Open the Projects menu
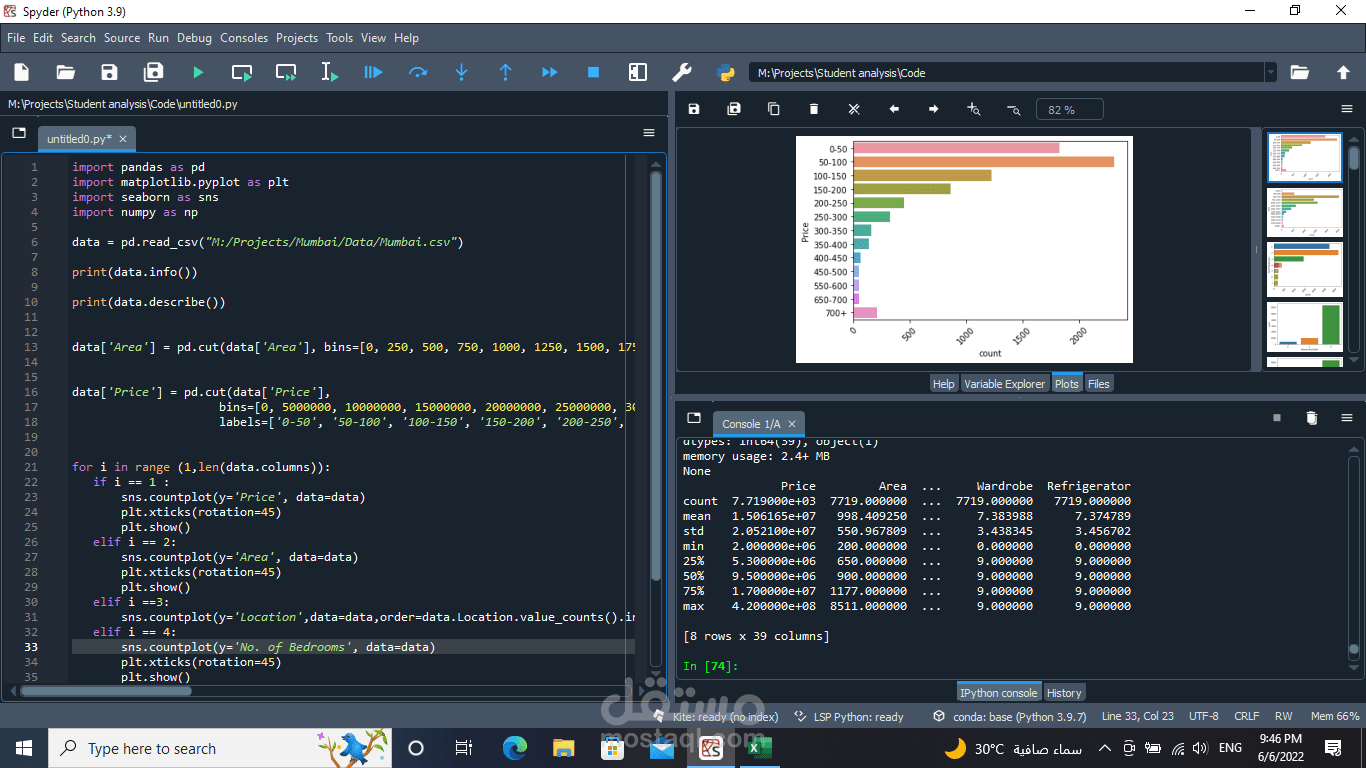This screenshot has width=1366, height=768. (x=297, y=38)
